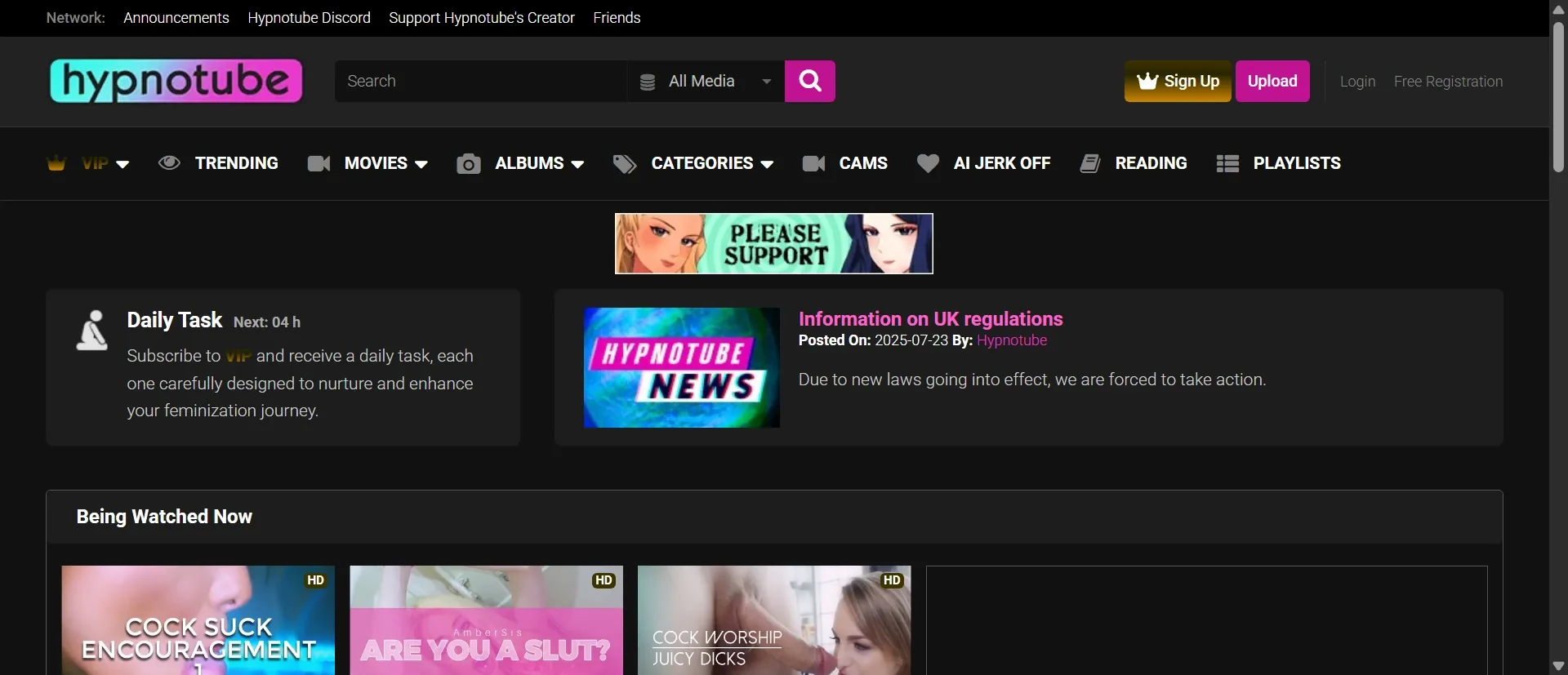Click the Reading book icon

pyautogui.click(x=1090, y=163)
